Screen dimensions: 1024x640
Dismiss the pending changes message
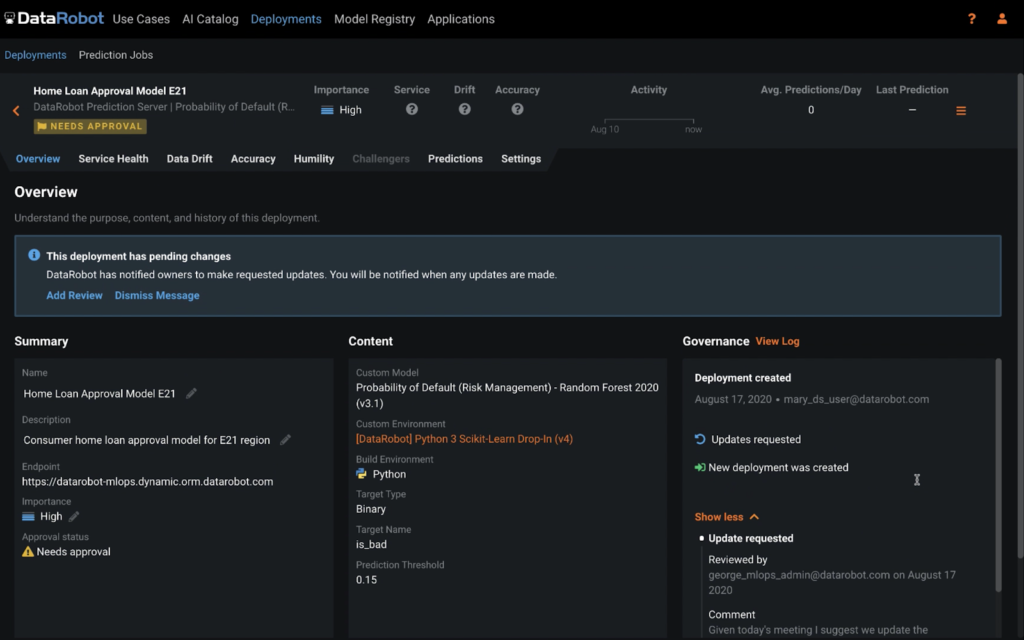(x=157, y=295)
